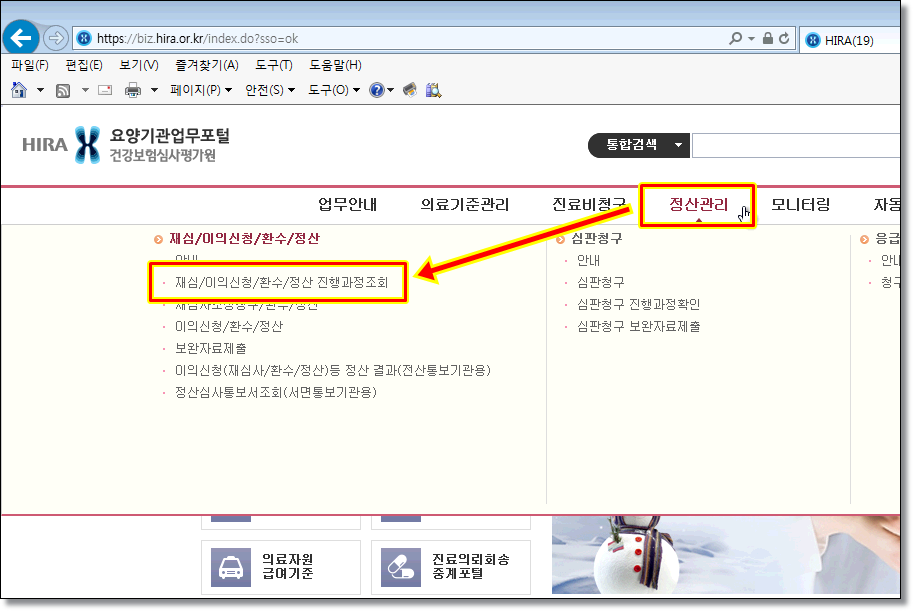Click the 의료자원 급여기준 shortcut button
This screenshot has height=611, width=913.
pos(281,567)
